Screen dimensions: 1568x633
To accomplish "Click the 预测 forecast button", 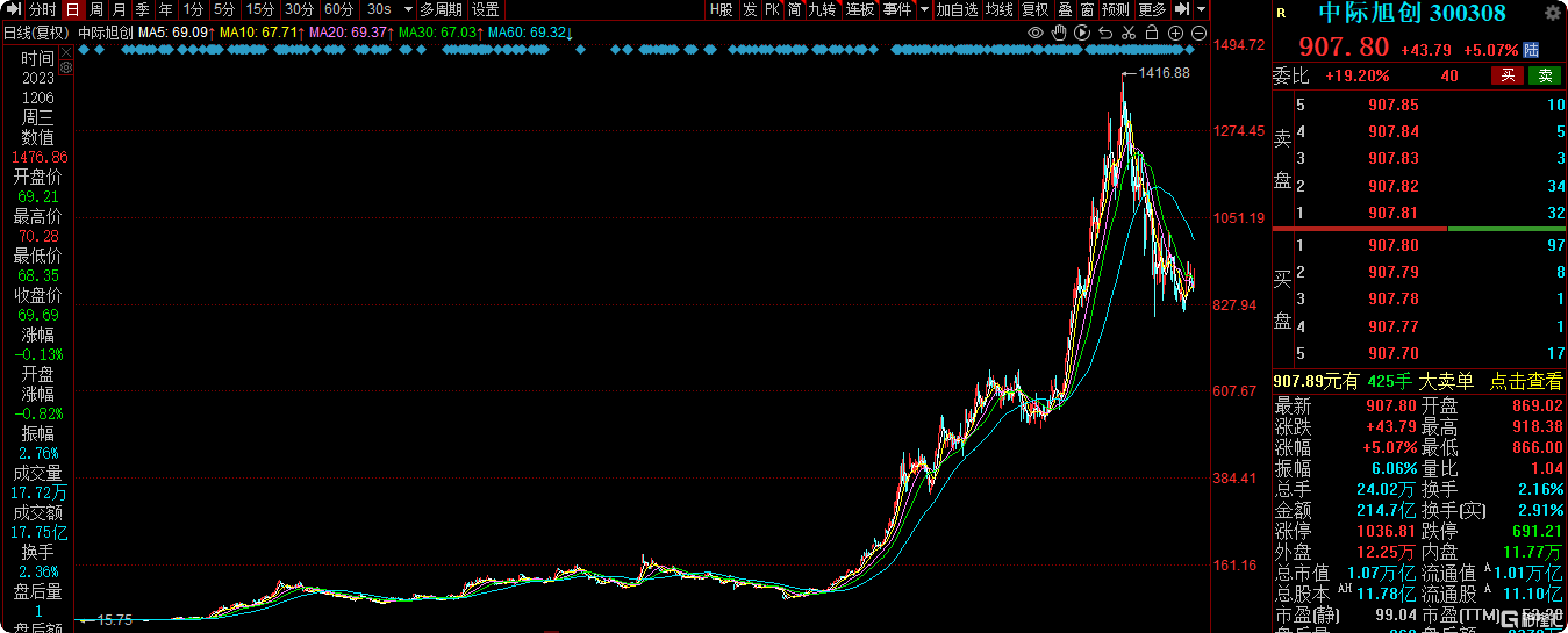I will (x=1116, y=10).
